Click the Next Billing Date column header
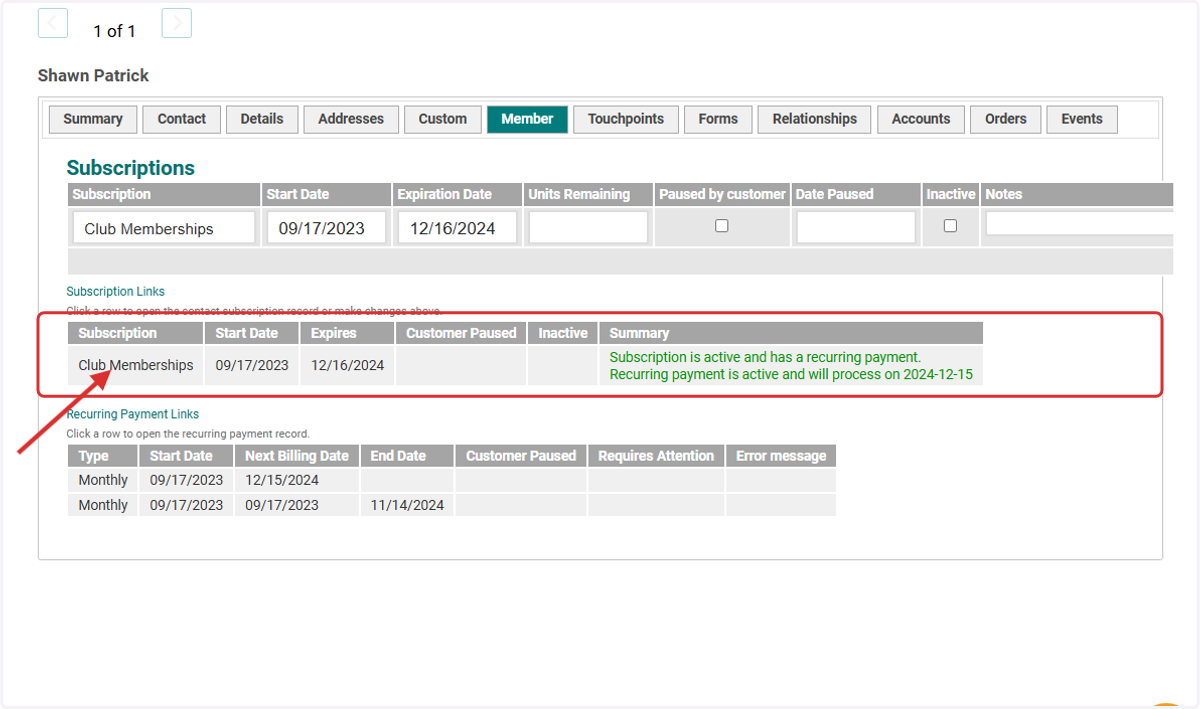1200x709 pixels. tap(297, 456)
